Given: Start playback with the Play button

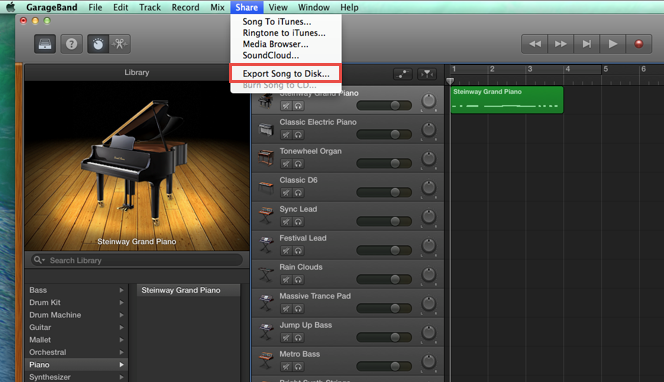Looking at the screenshot, I should click(x=612, y=44).
